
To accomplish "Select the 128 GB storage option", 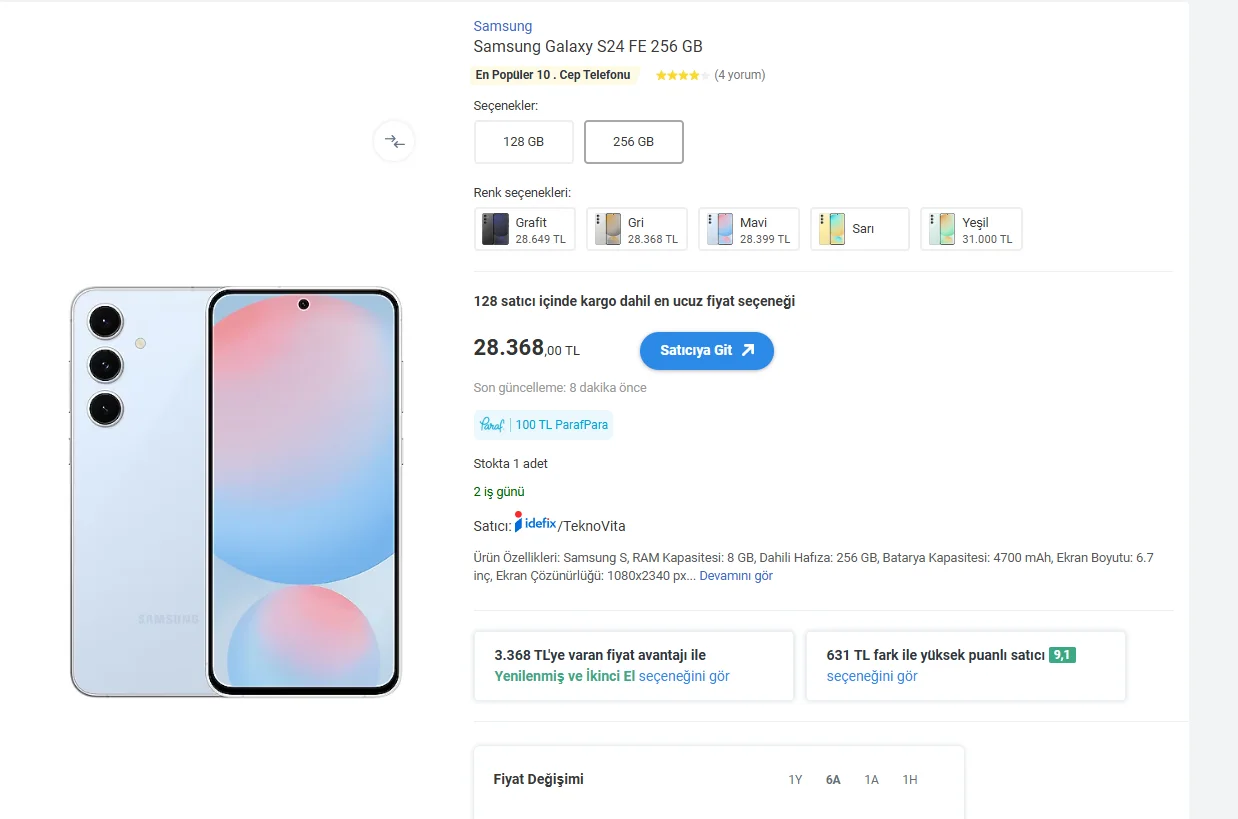I will tap(523, 142).
